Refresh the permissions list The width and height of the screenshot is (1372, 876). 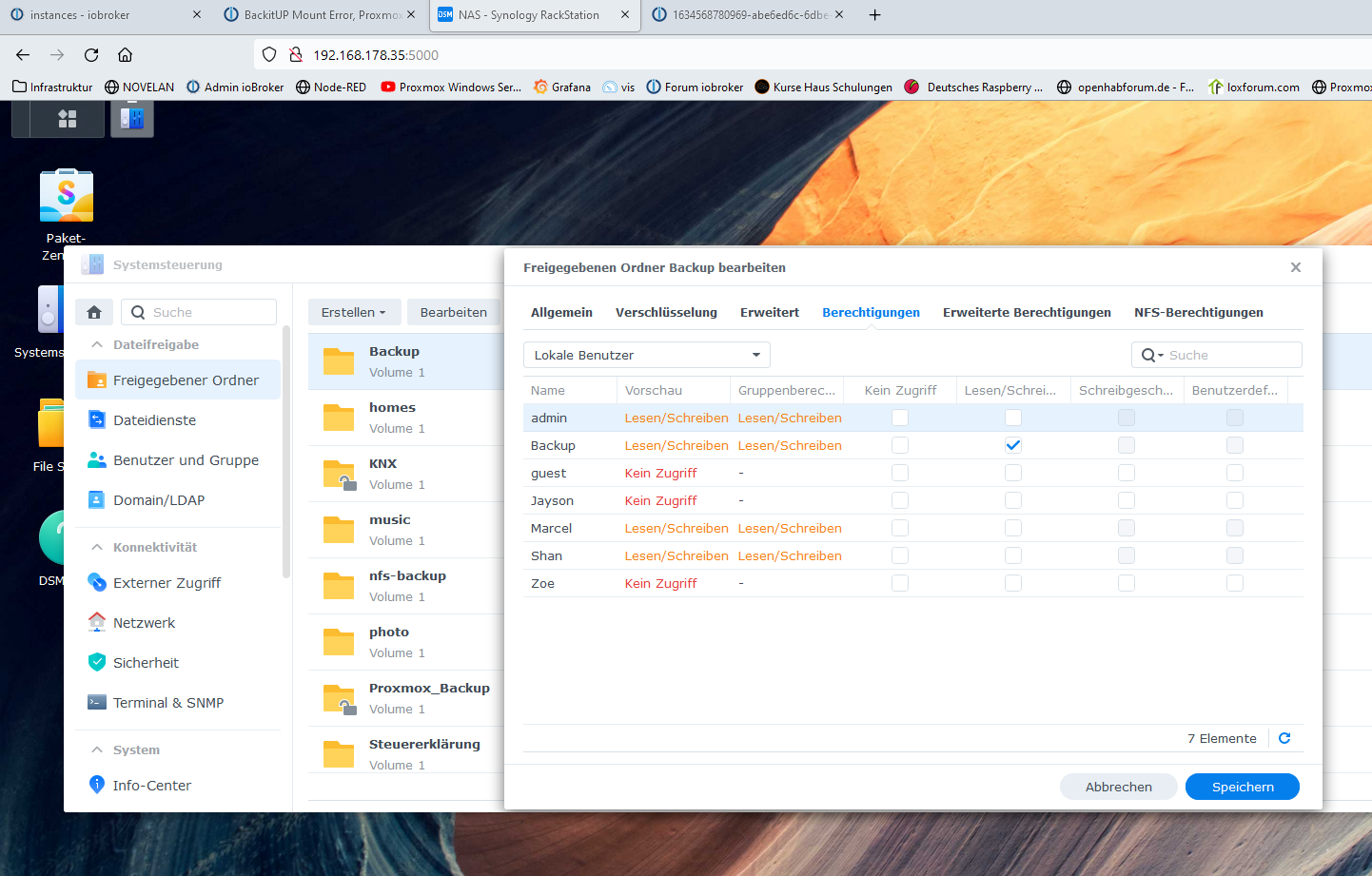click(x=1284, y=738)
